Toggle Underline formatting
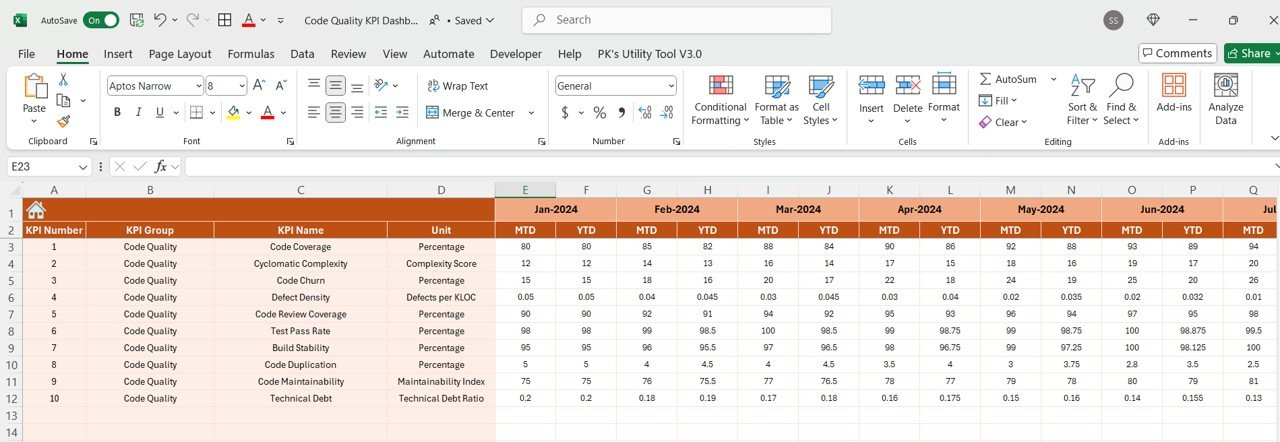The height and width of the screenshot is (442, 1280). (x=160, y=113)
